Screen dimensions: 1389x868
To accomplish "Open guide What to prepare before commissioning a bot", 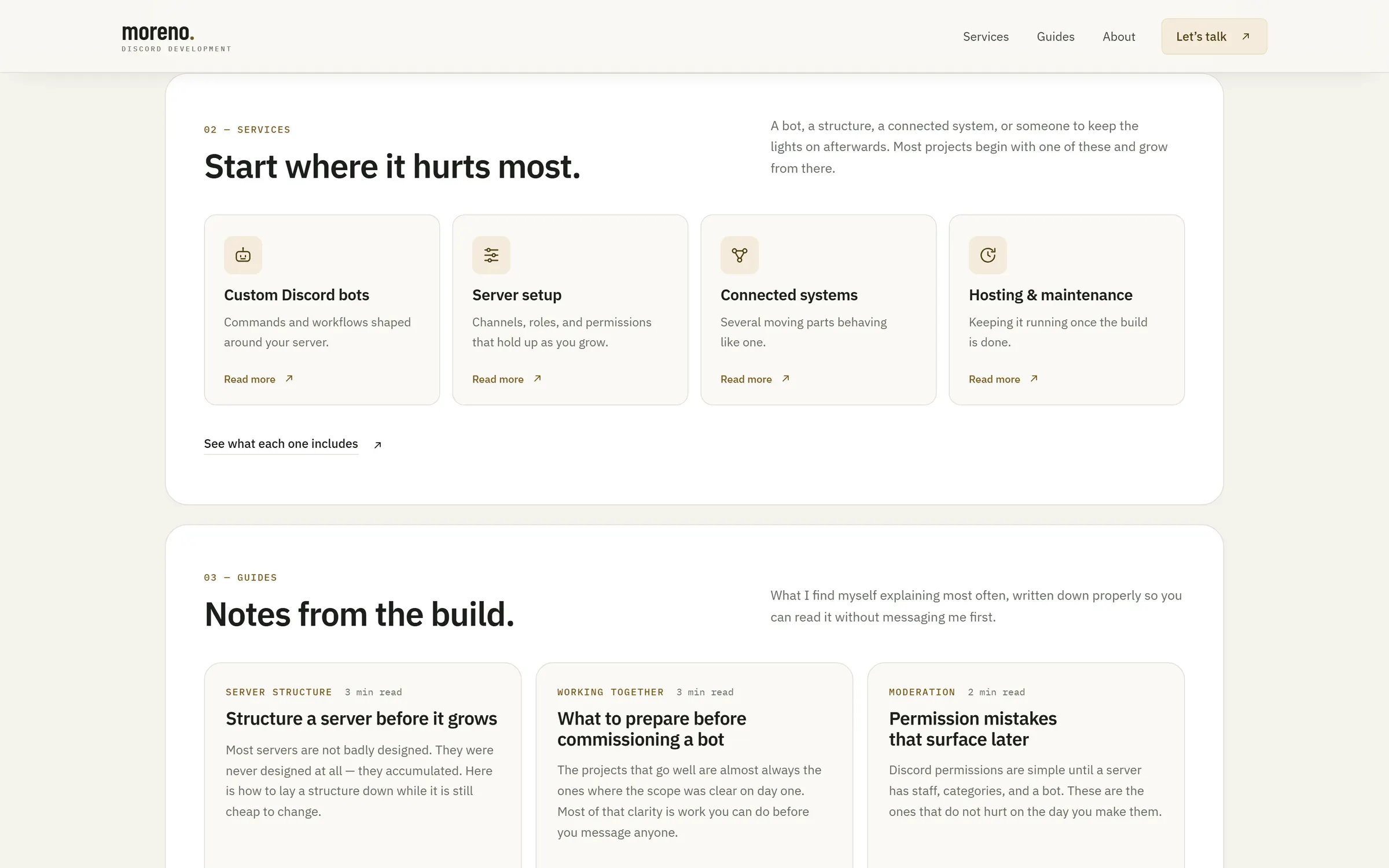I will (x=652, y=729).
